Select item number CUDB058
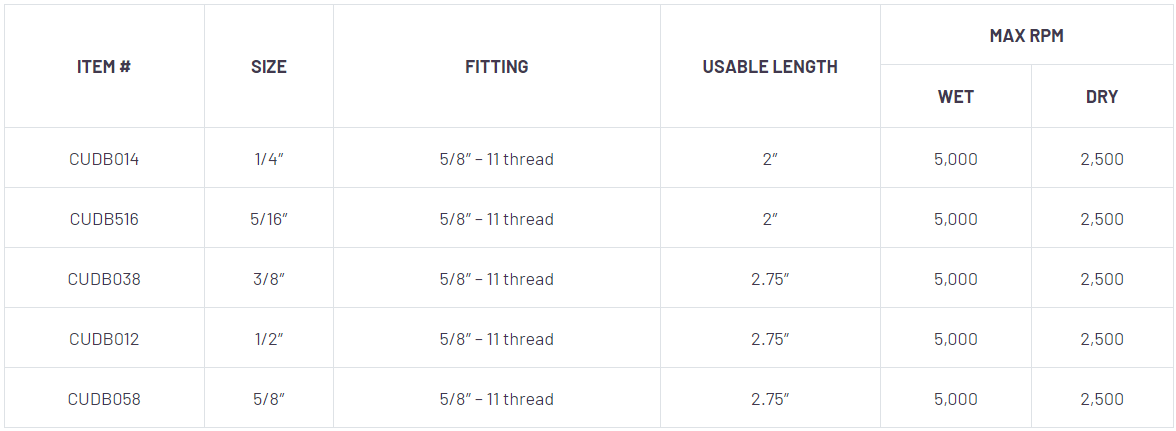1176x431 pixels. tap(104, 399)
